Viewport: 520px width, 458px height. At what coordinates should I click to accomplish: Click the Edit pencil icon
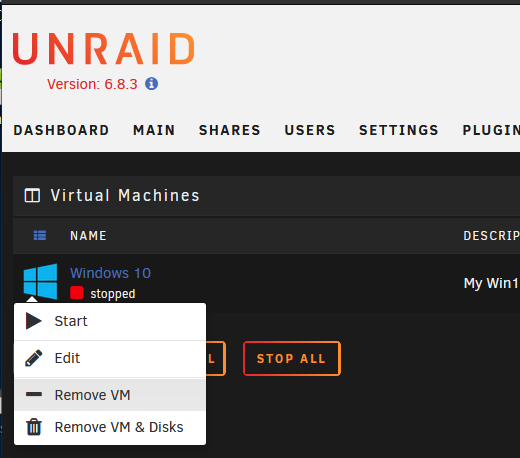pyautogui.click(x=34, y=358)
